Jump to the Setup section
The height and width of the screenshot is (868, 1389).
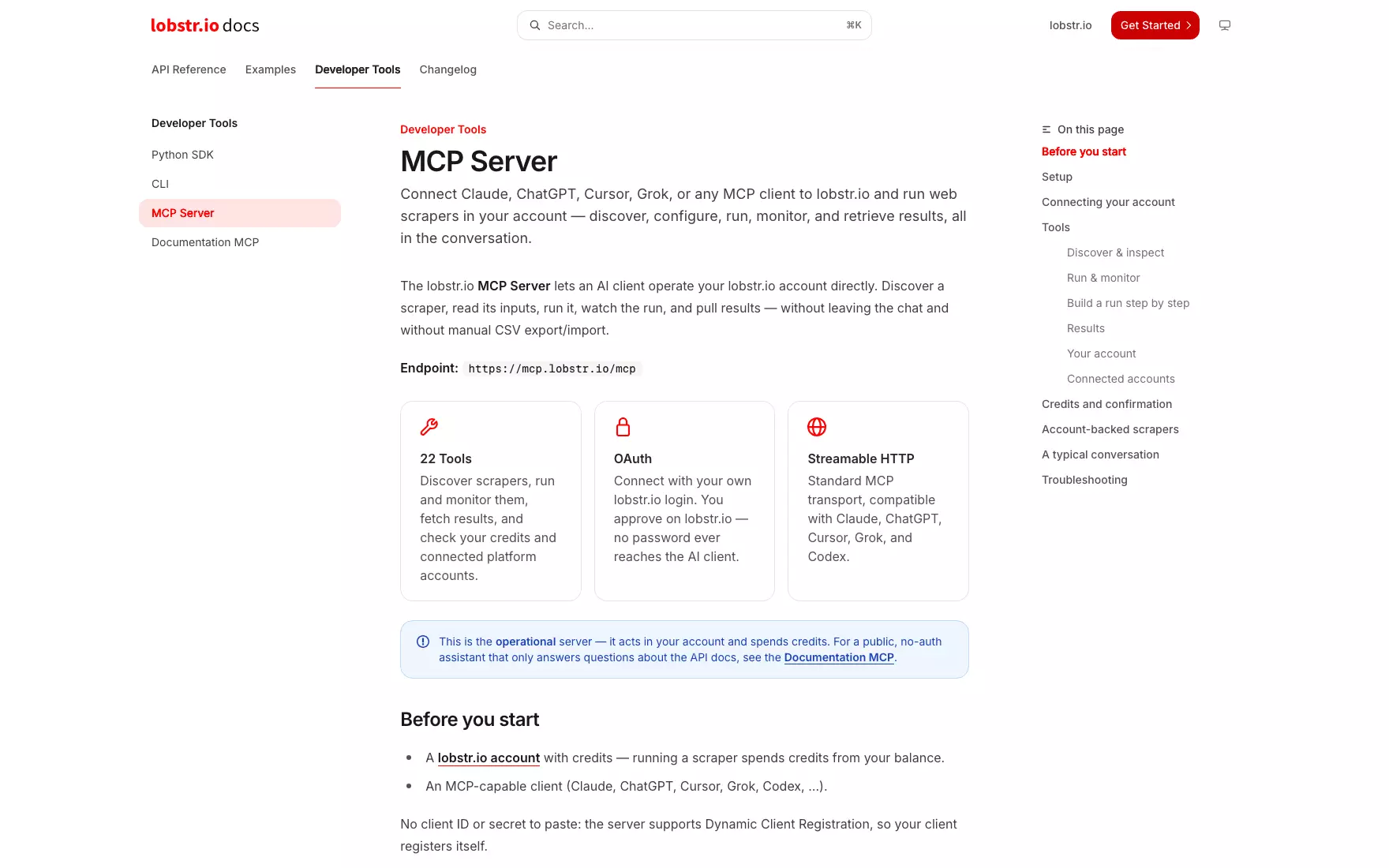pyautogui.click(x=1057, y=177)
